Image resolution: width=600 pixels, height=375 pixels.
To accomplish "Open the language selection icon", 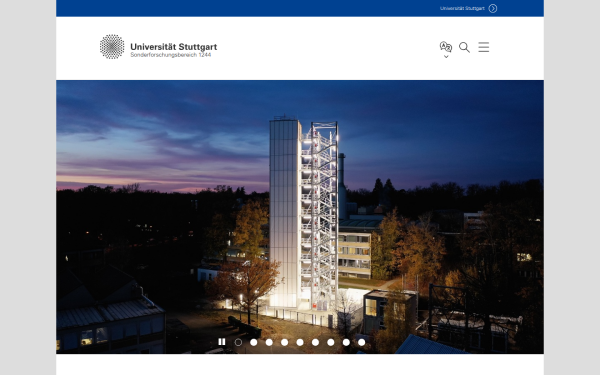I will point(446,47).
